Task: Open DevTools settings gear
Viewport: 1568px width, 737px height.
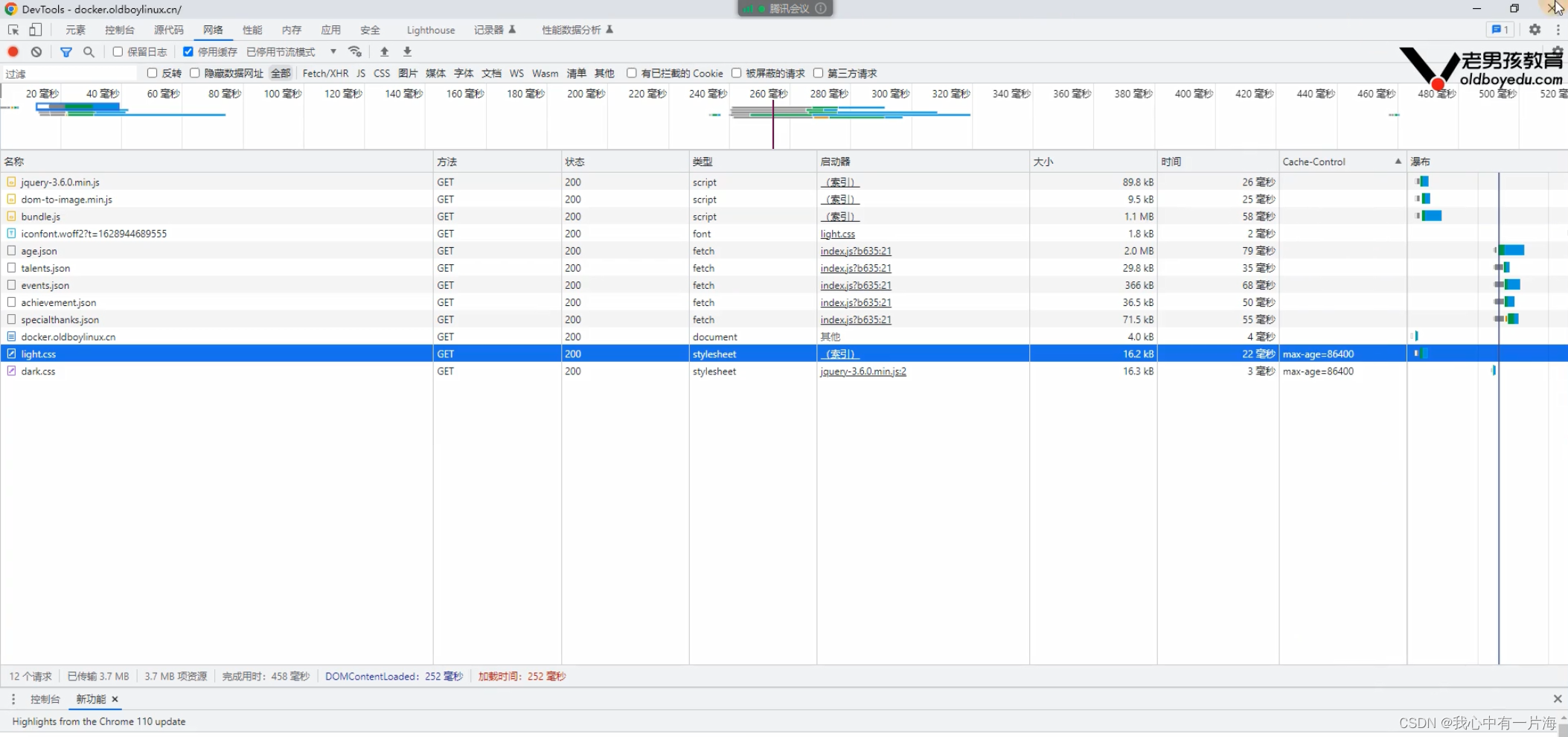Action: point(1535,30)
